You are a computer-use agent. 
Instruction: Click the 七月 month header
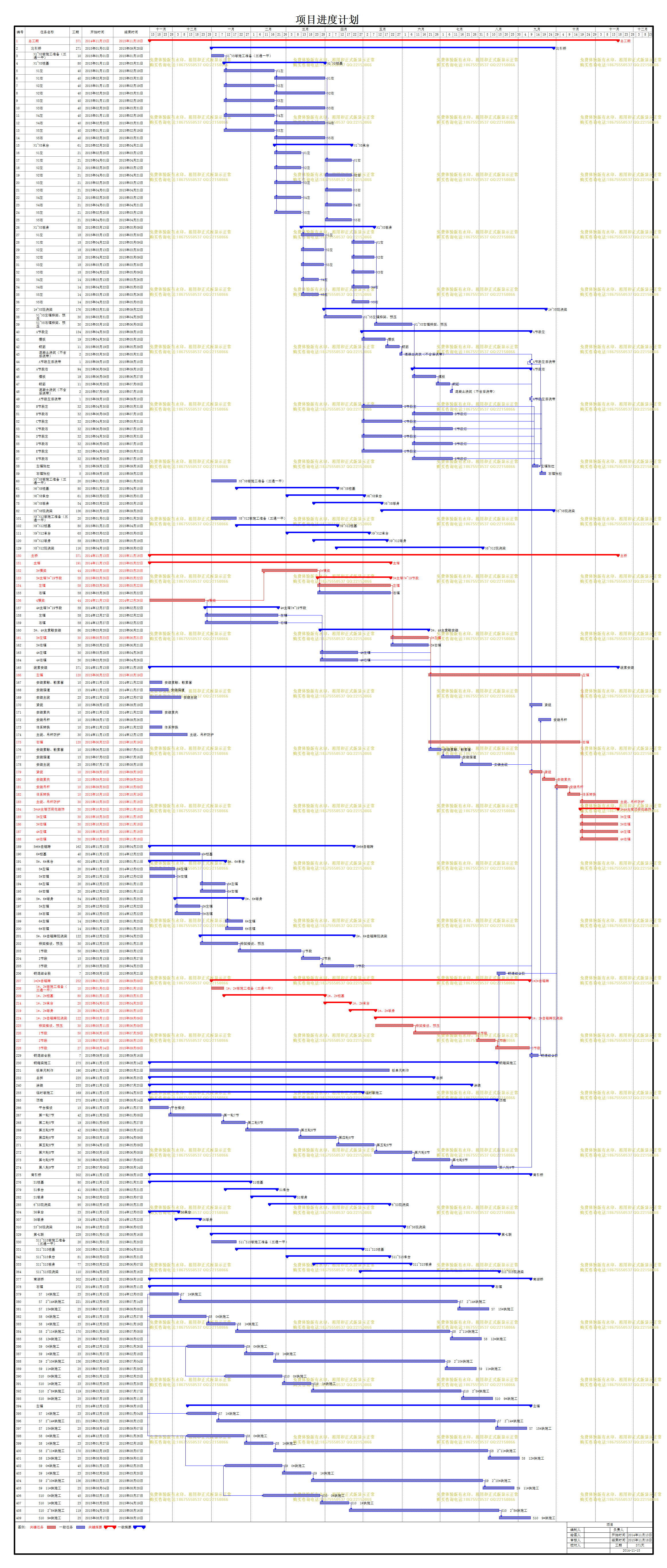point(459,29)
